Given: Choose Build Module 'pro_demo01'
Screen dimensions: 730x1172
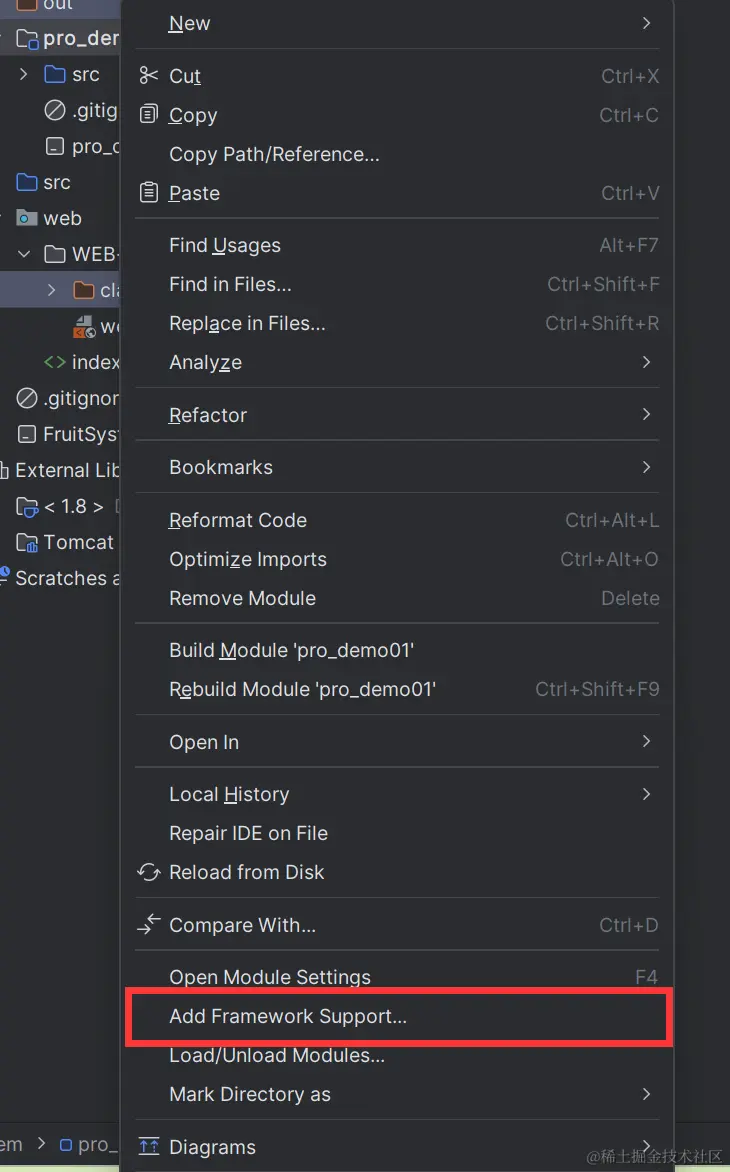Looking at the screenshot, I should point(291,650).
